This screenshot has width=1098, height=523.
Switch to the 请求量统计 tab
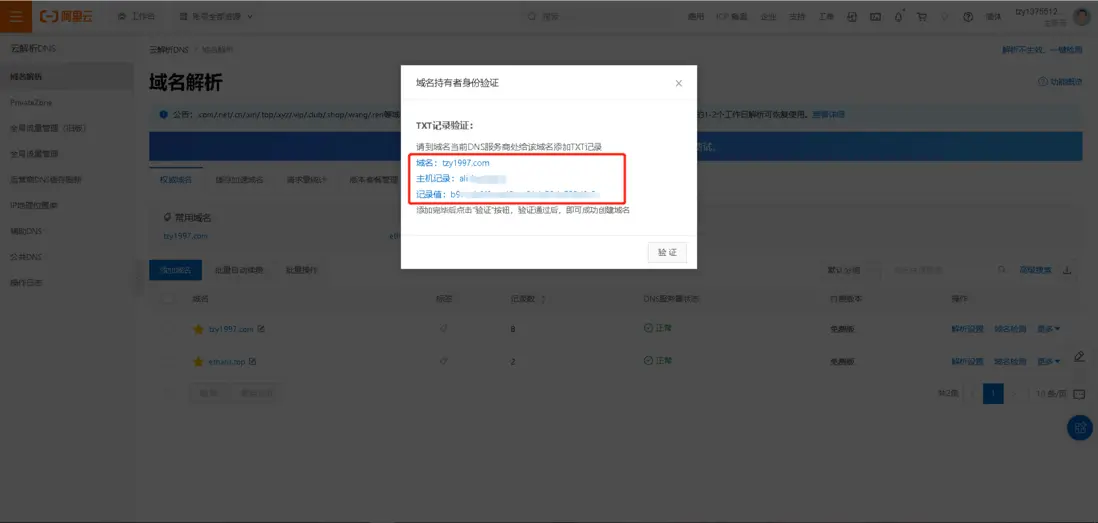pos(306,179)
